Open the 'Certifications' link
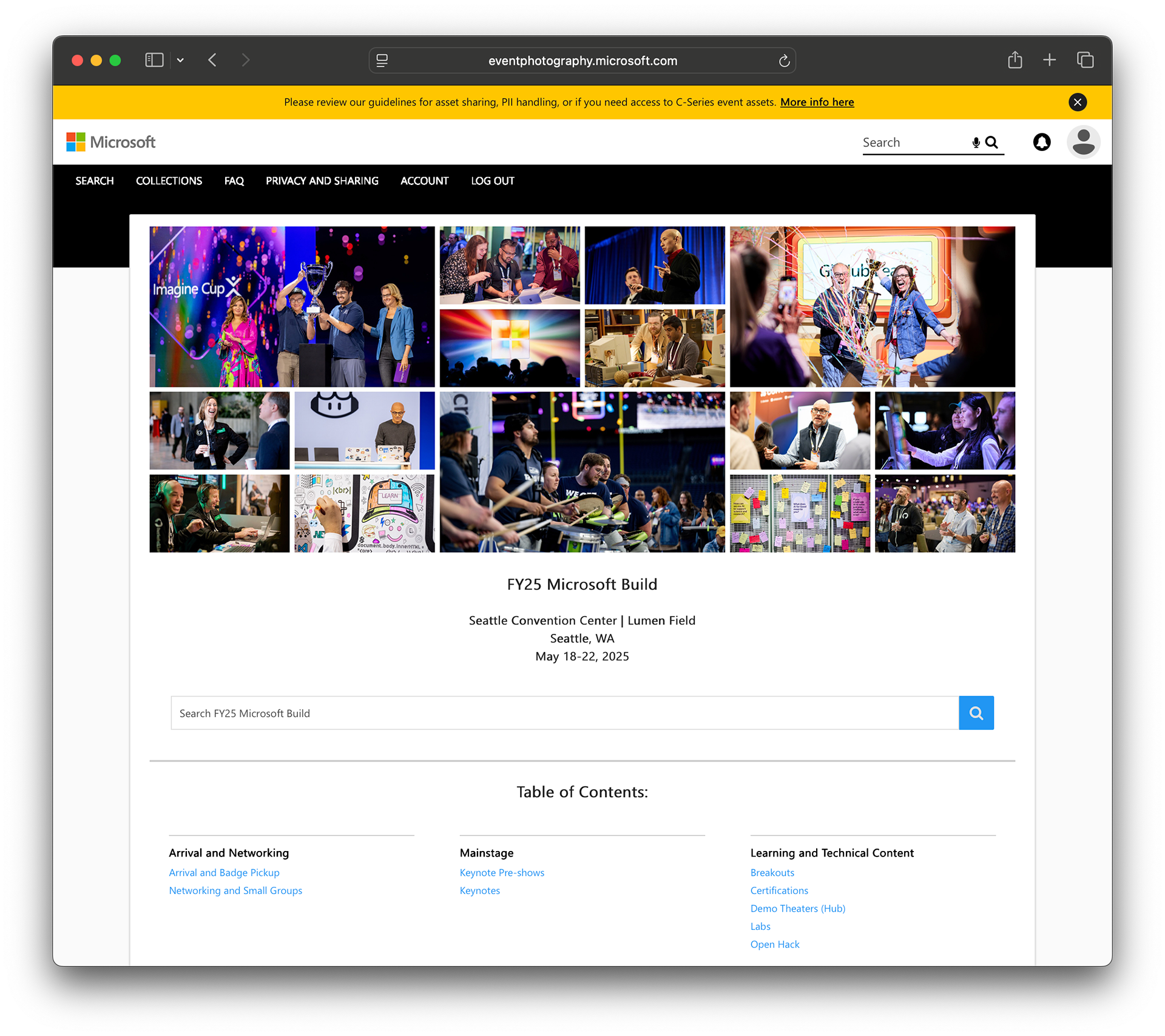The image size is (1165, 1036). coord(779,890)
